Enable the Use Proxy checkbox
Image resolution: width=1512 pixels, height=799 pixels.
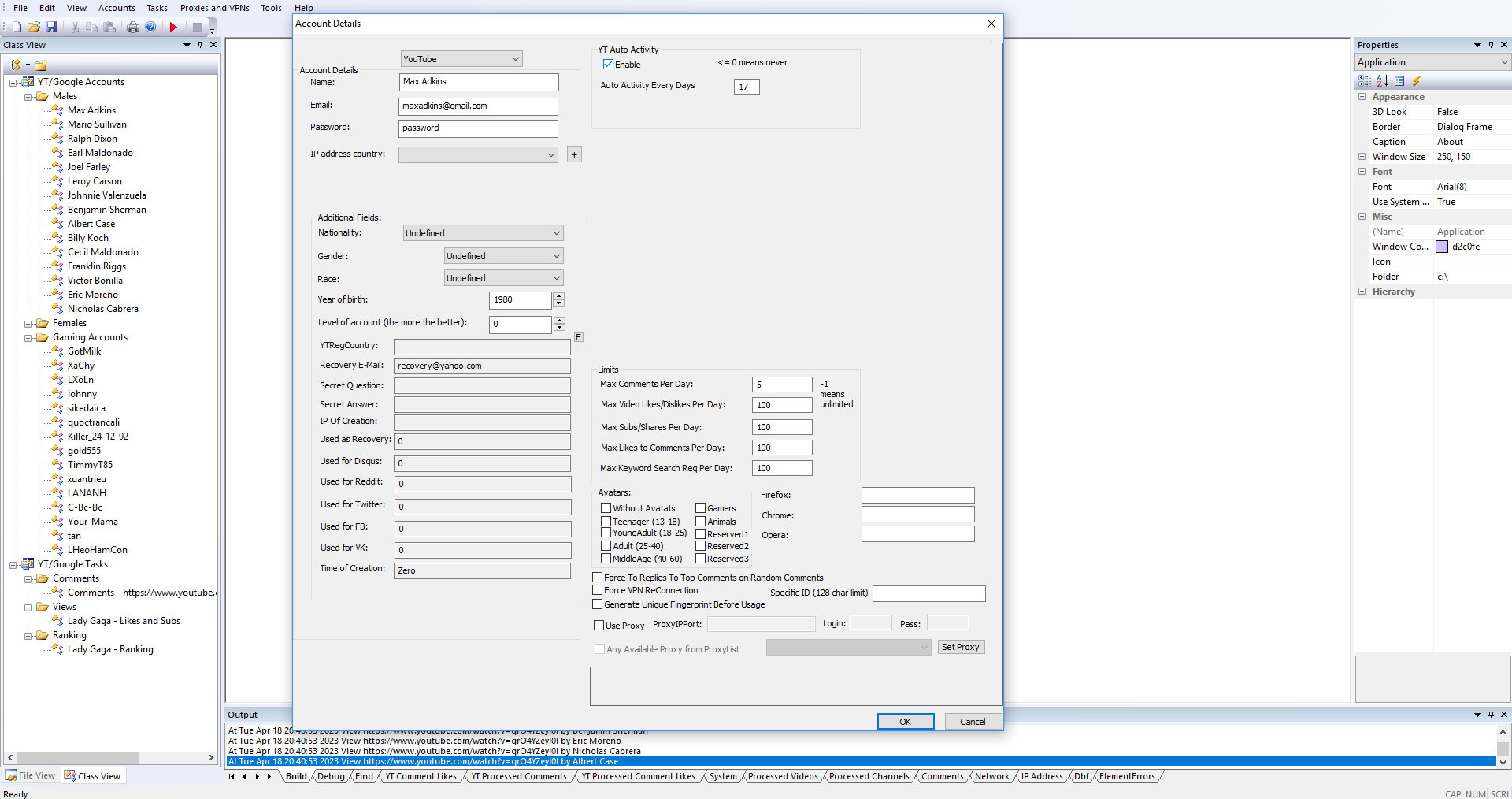599,625
